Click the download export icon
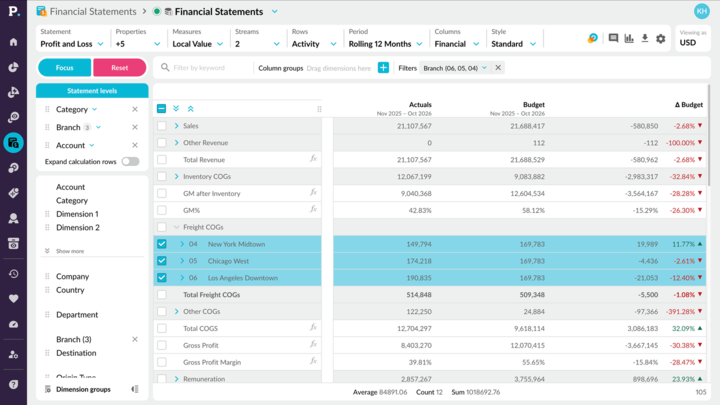Viewport: 720px width, 405px height. 645,38
